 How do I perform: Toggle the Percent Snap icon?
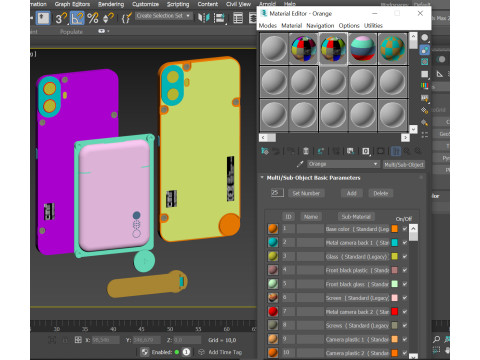(x=93, y=18)
